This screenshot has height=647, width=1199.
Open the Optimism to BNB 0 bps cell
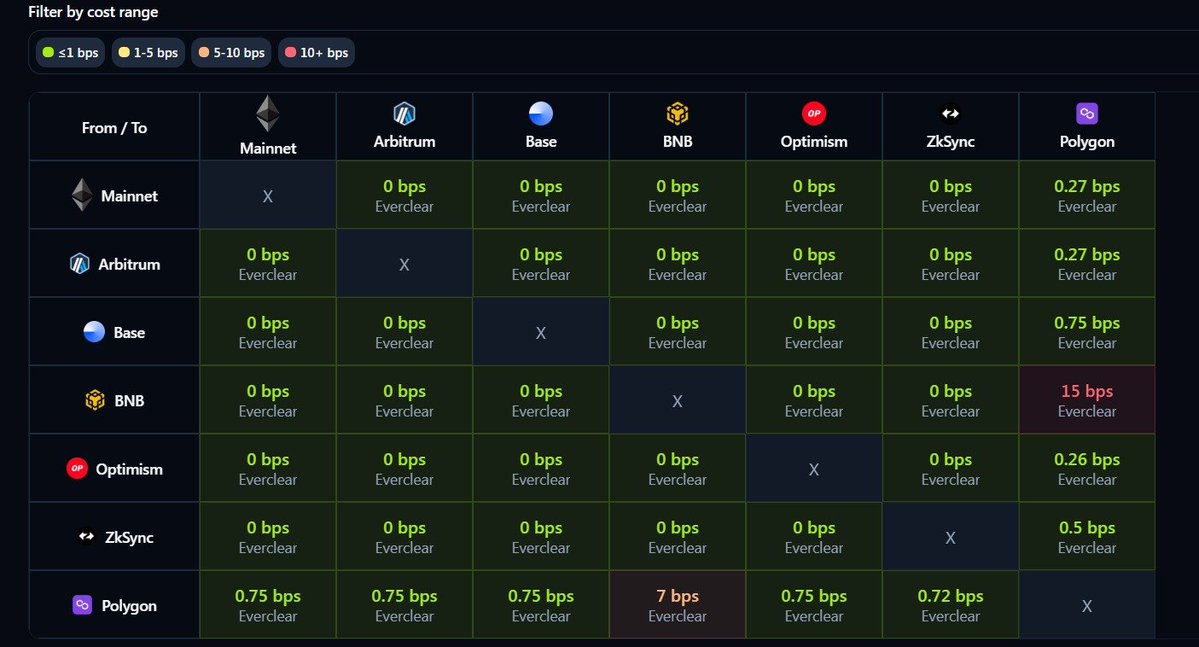point(677,468)
